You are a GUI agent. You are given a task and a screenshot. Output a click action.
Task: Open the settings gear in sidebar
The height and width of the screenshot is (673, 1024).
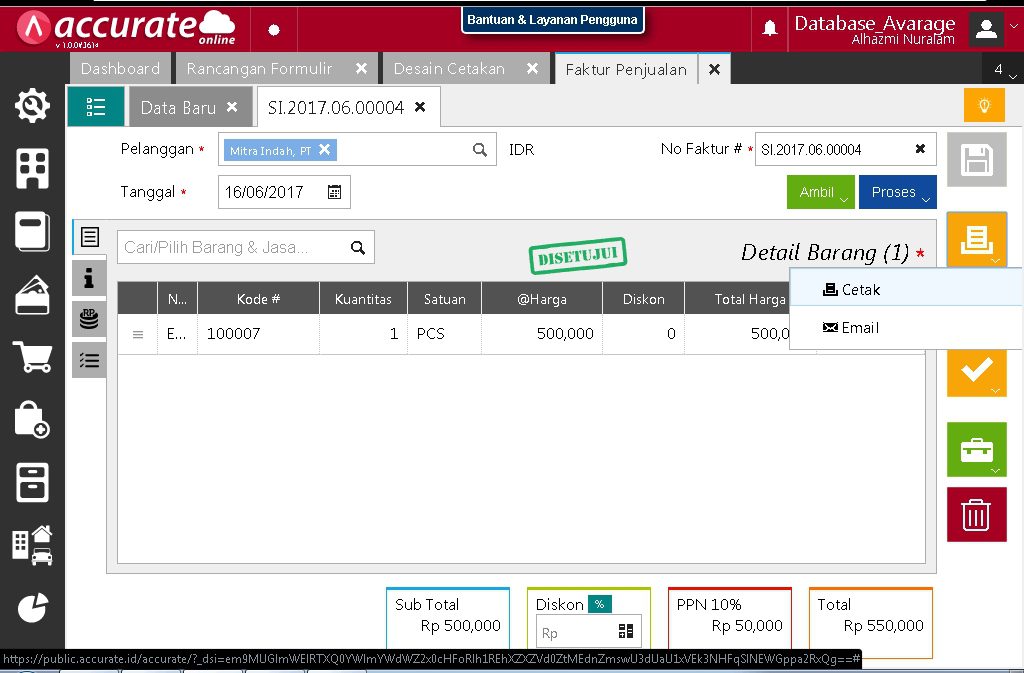[32, 105]
